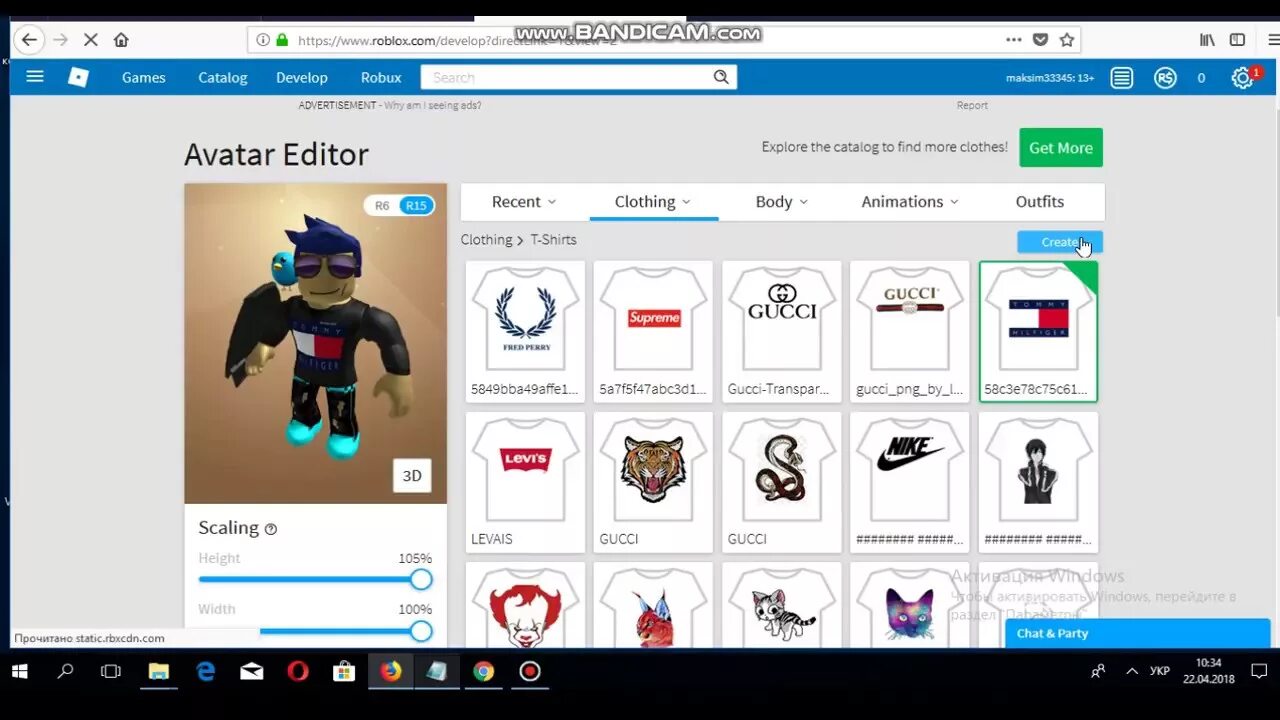1280x720 pixels.
Task: Click the Roblox search input field
Action: pyautogui.click(x=565, y=77)
